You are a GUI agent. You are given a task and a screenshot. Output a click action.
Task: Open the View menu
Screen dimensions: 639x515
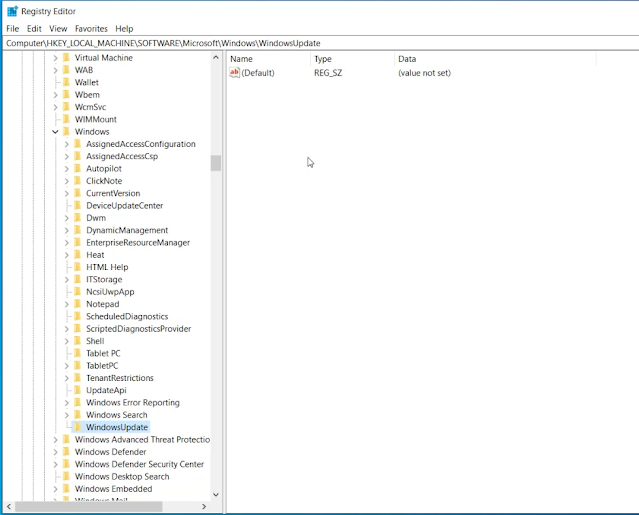point(58,29)
